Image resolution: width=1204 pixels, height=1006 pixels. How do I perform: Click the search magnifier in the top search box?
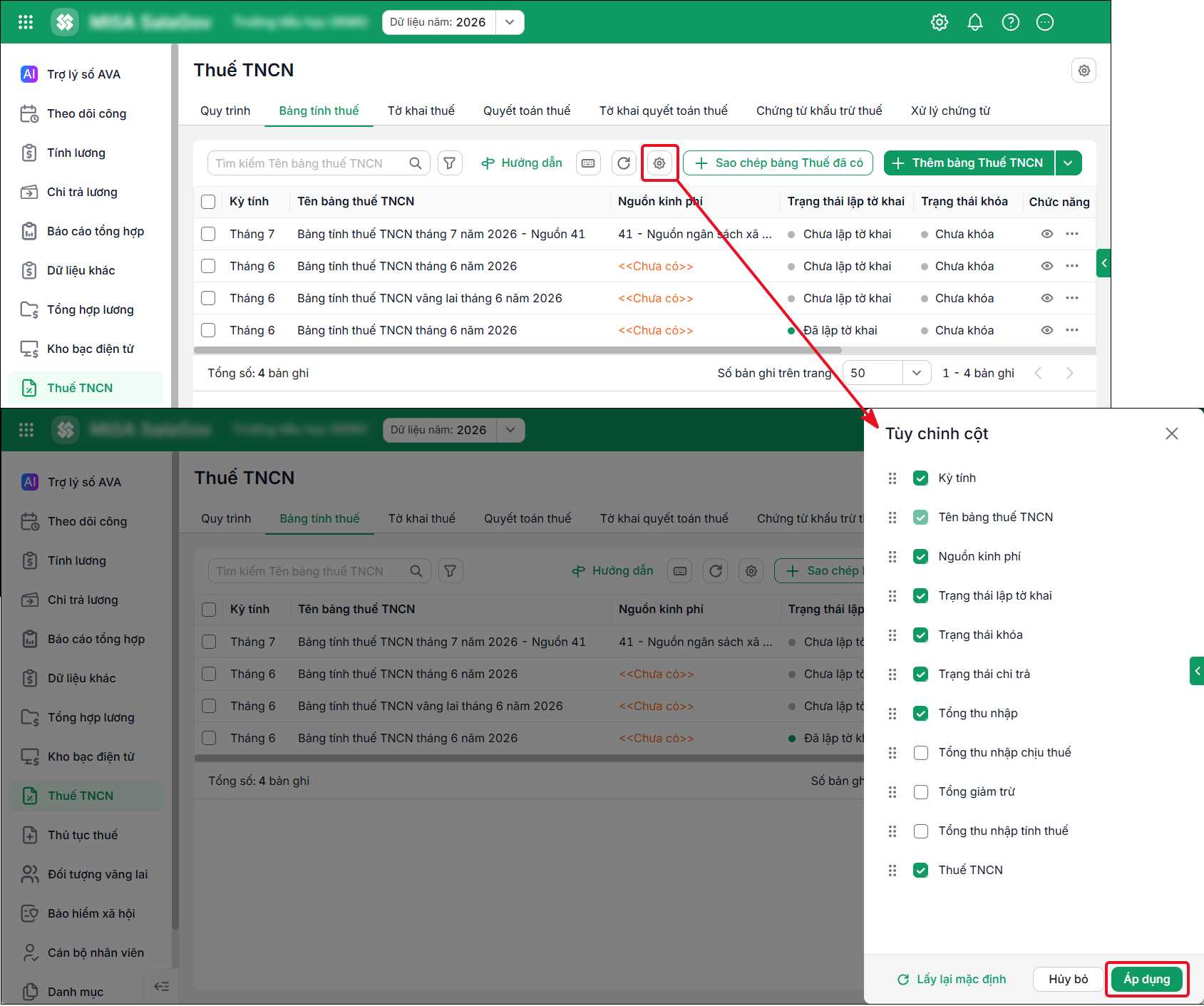click(416, 163)
